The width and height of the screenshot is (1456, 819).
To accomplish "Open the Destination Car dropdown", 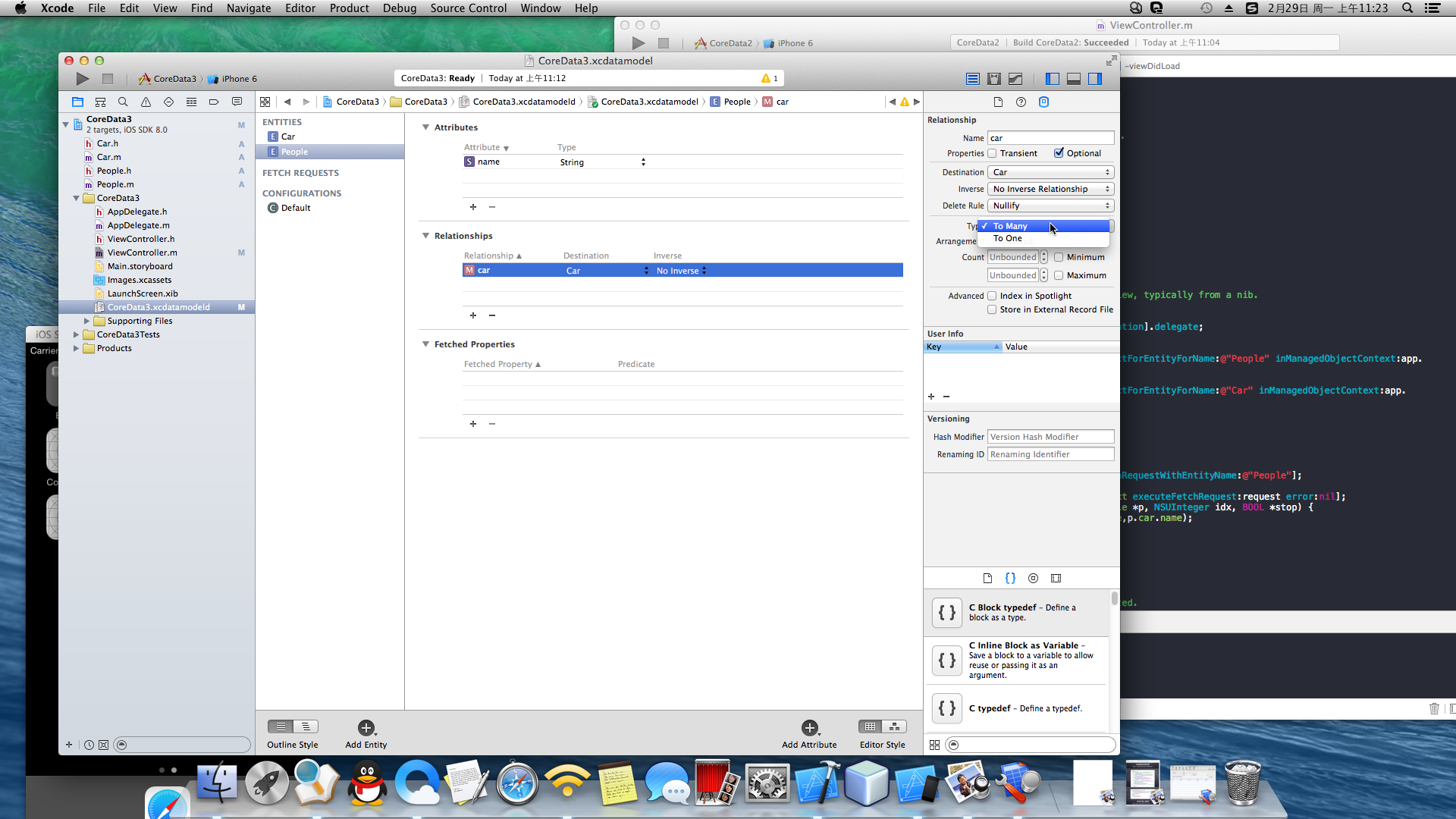I will 1050,172.
